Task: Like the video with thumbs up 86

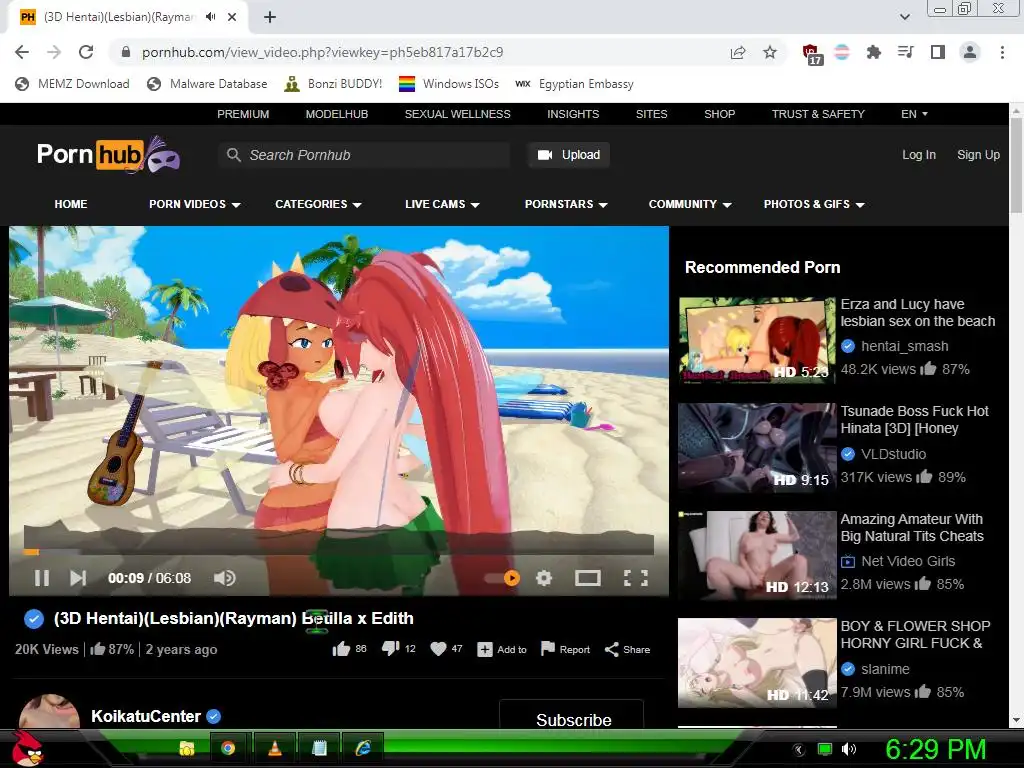Action: coord(349,649)
